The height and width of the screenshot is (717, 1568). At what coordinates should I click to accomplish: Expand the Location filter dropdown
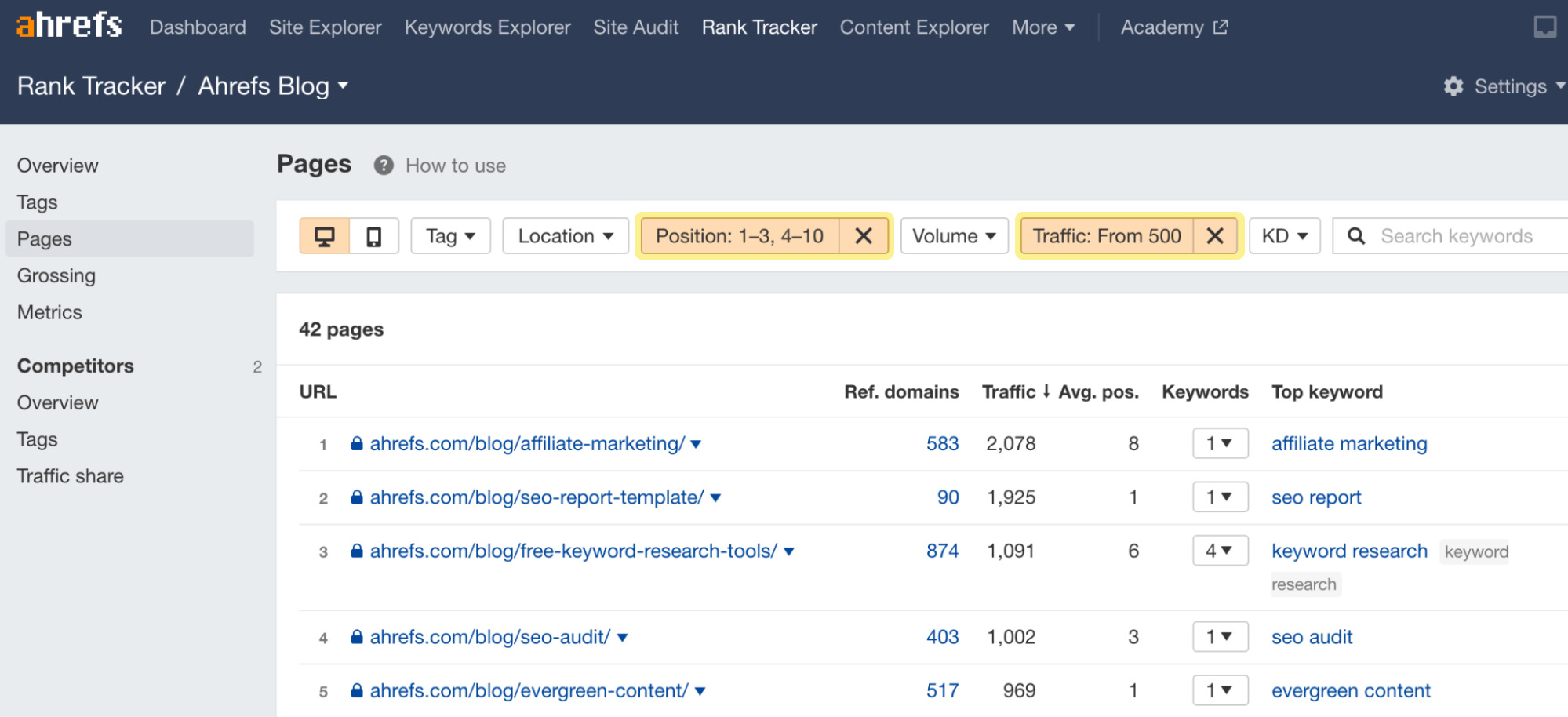(x=565, y=236)
